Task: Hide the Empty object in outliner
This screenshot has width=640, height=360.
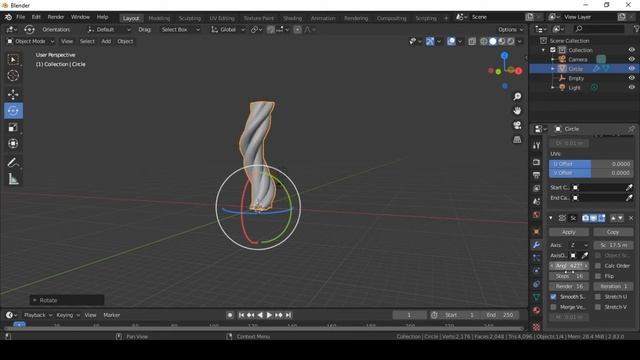Action: click(x=631, y=78)
